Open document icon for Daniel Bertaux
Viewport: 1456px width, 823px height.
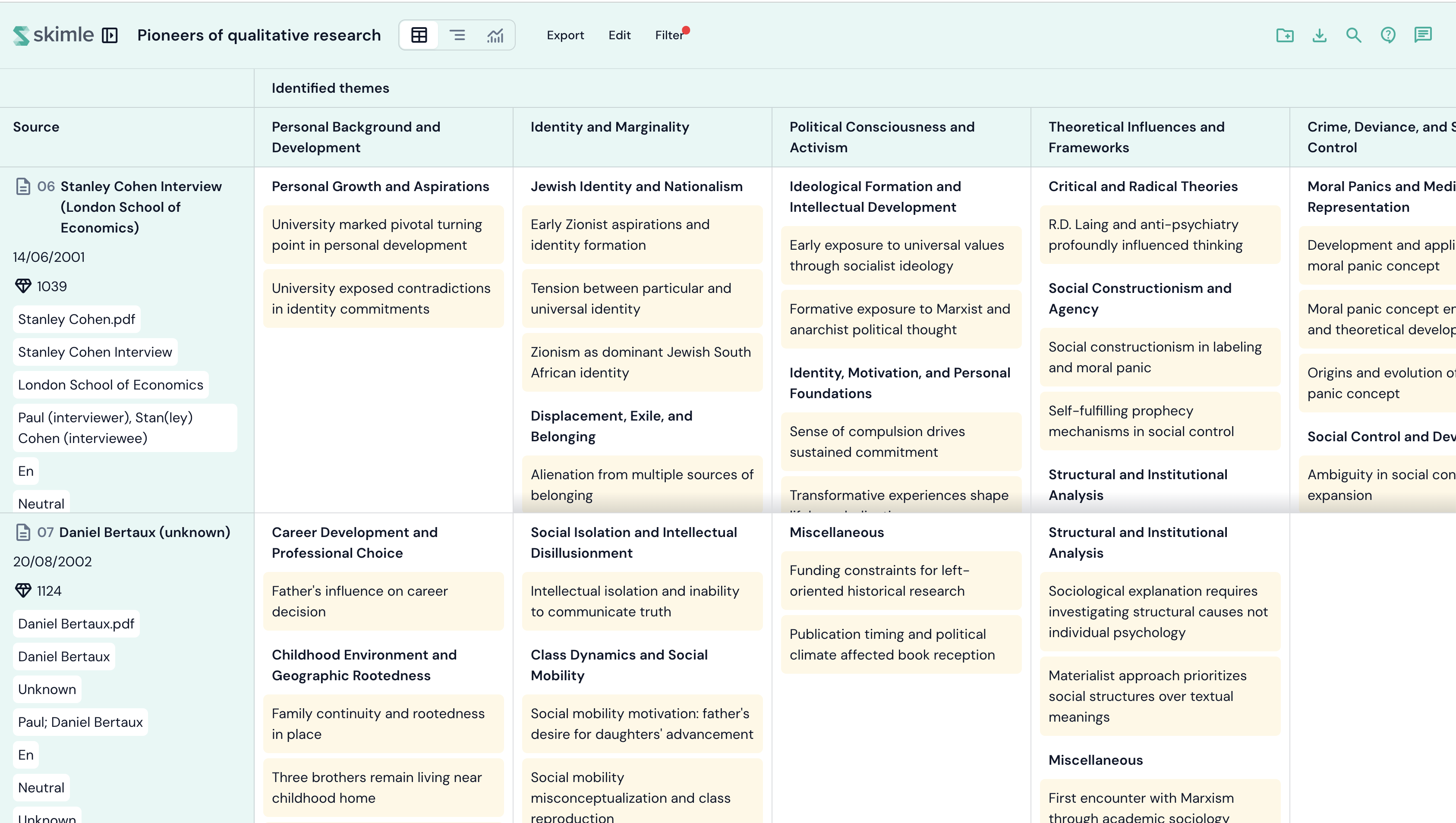[23, 532]
